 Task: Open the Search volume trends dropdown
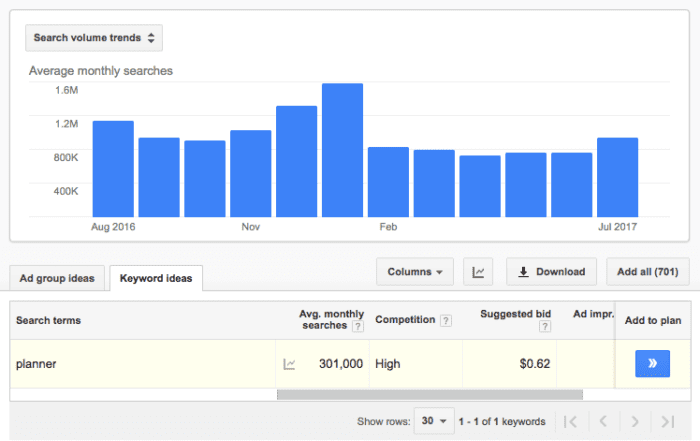94,38
